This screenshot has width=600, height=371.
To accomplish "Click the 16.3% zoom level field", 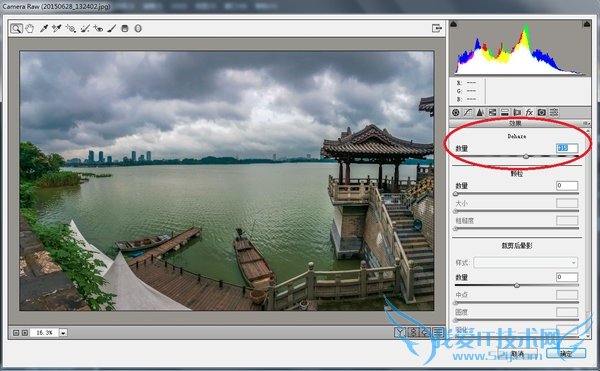I will (x=44, y=333).
